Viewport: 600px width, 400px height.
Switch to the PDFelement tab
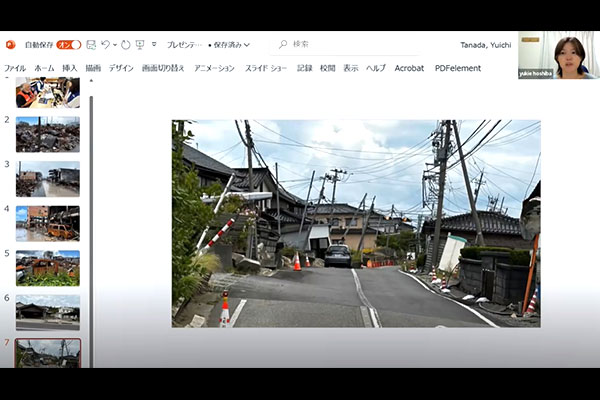(x=457, y=68)
